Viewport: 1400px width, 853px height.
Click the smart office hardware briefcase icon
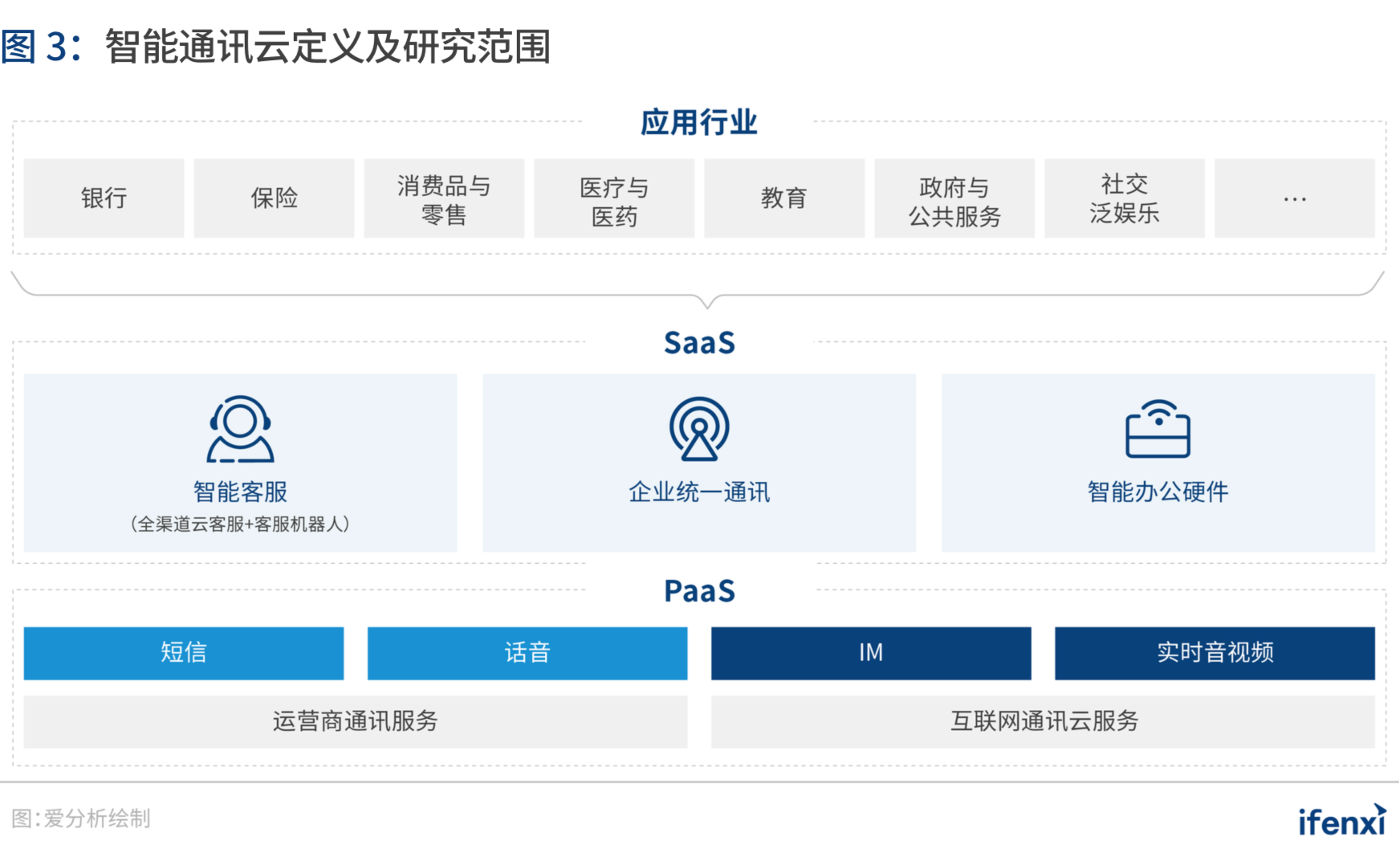click(x=1158, y=429)
